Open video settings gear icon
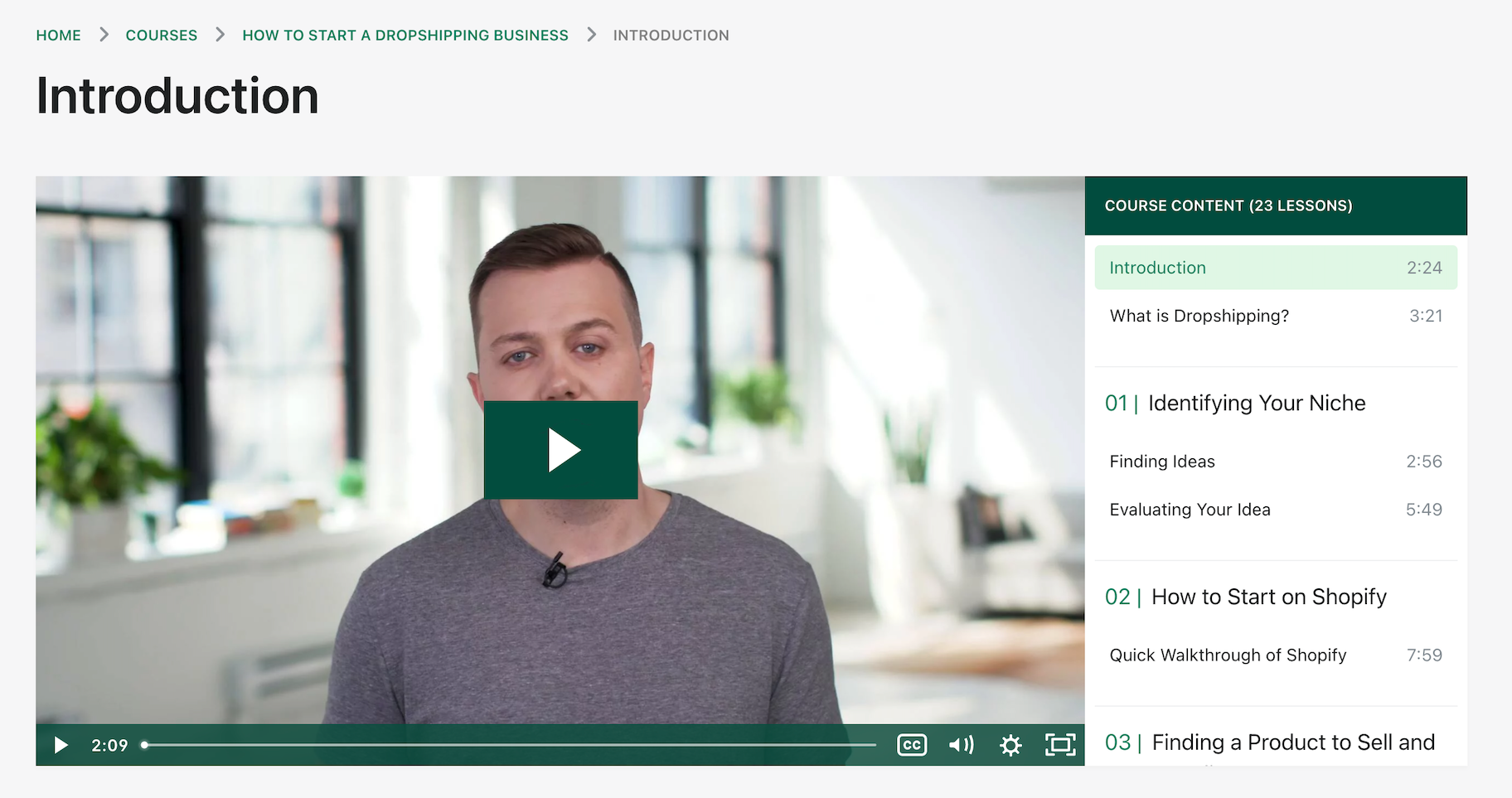This screenshot has height=798, width=1512. pos(1010,745)
